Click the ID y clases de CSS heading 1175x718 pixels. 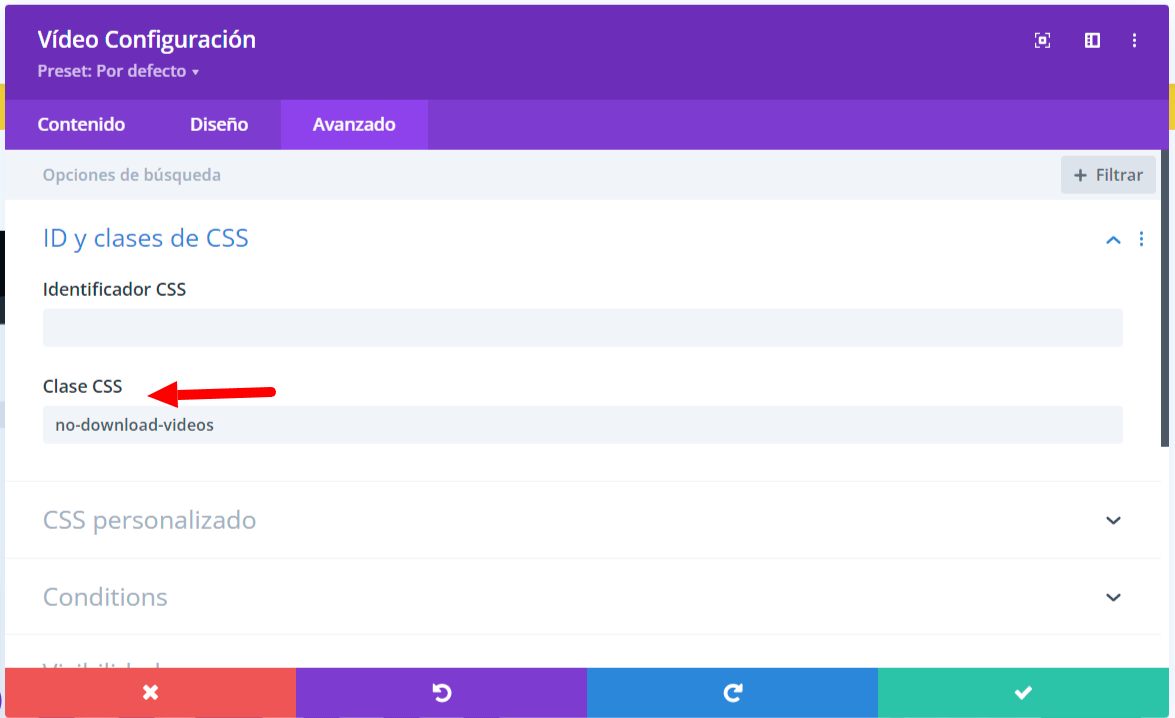point(145,238)
